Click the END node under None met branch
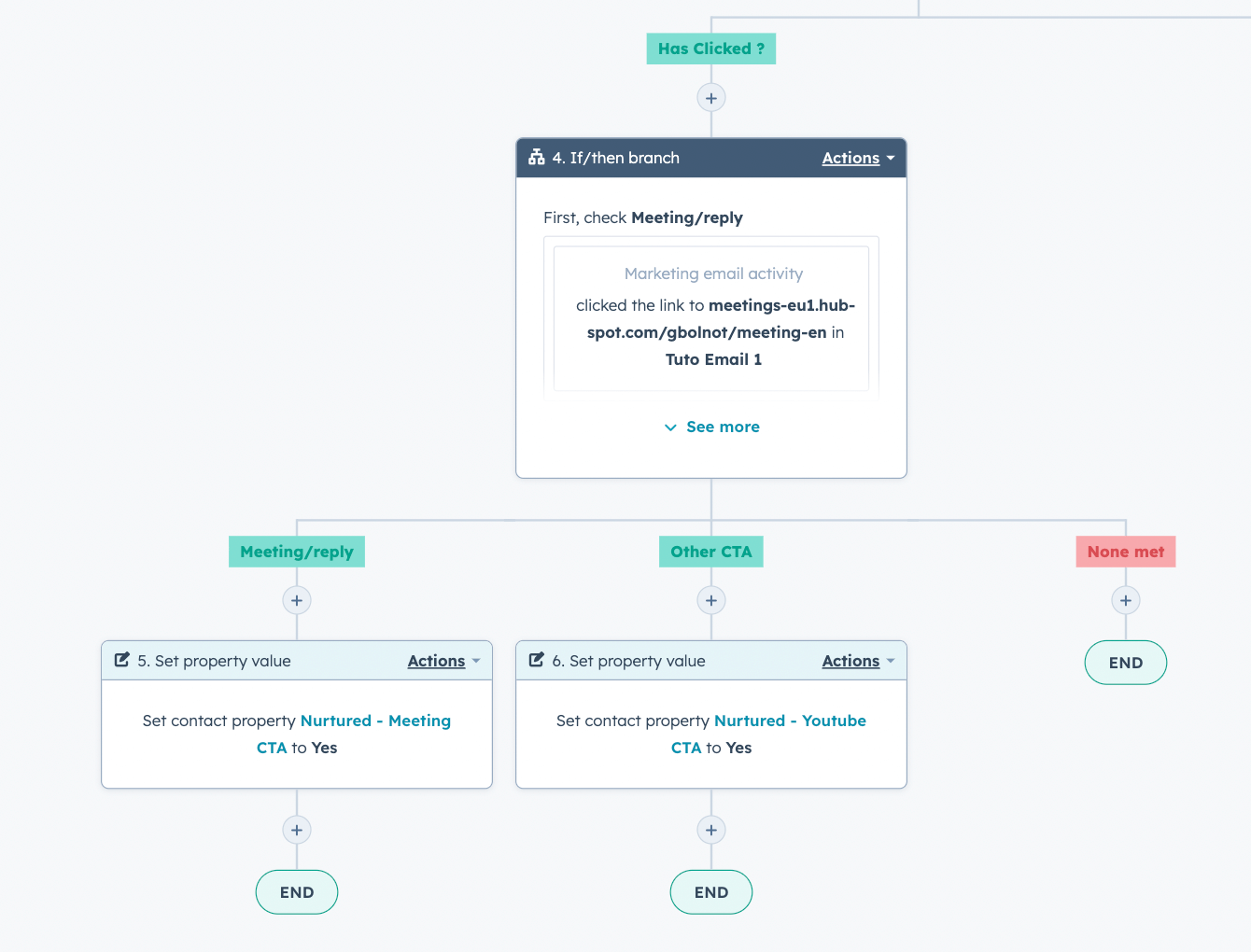The image size is (1251, 952). tap(1125, 663)
